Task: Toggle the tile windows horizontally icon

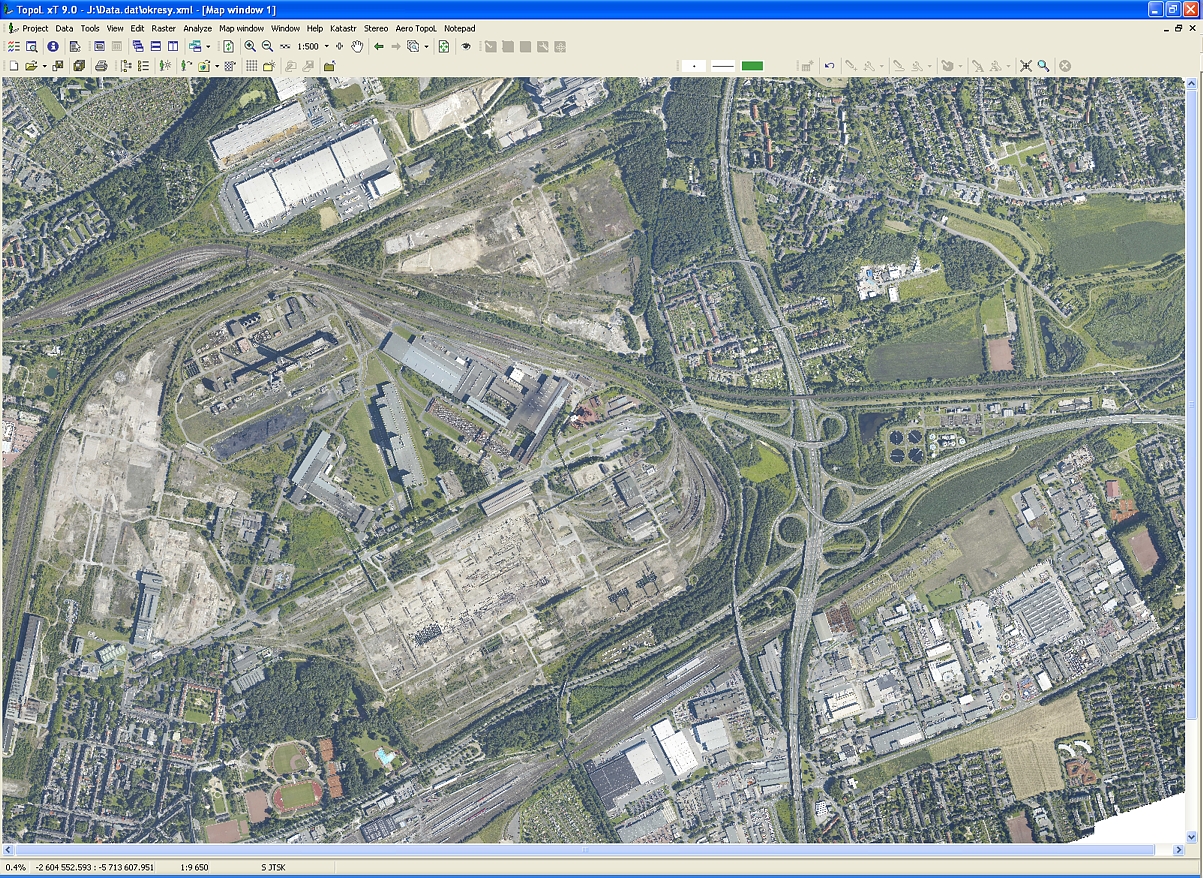Action: (155, 47)
